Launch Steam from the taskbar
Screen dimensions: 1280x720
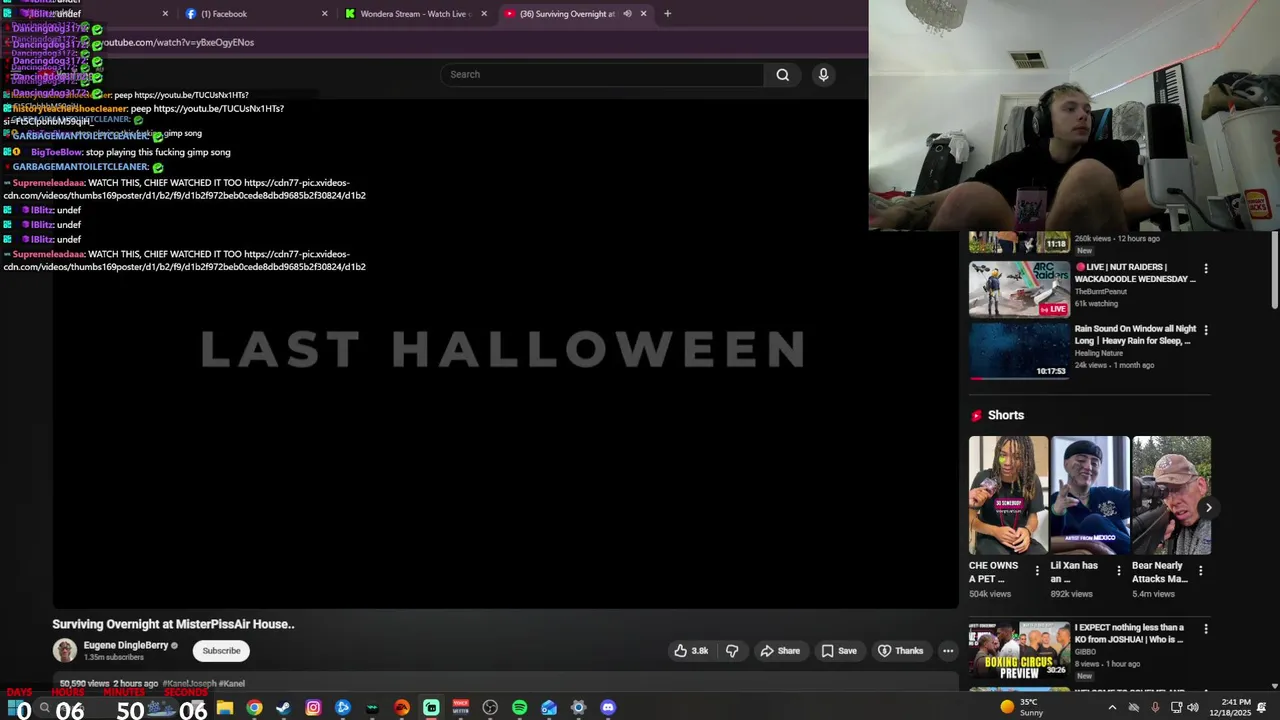point(284,708)
